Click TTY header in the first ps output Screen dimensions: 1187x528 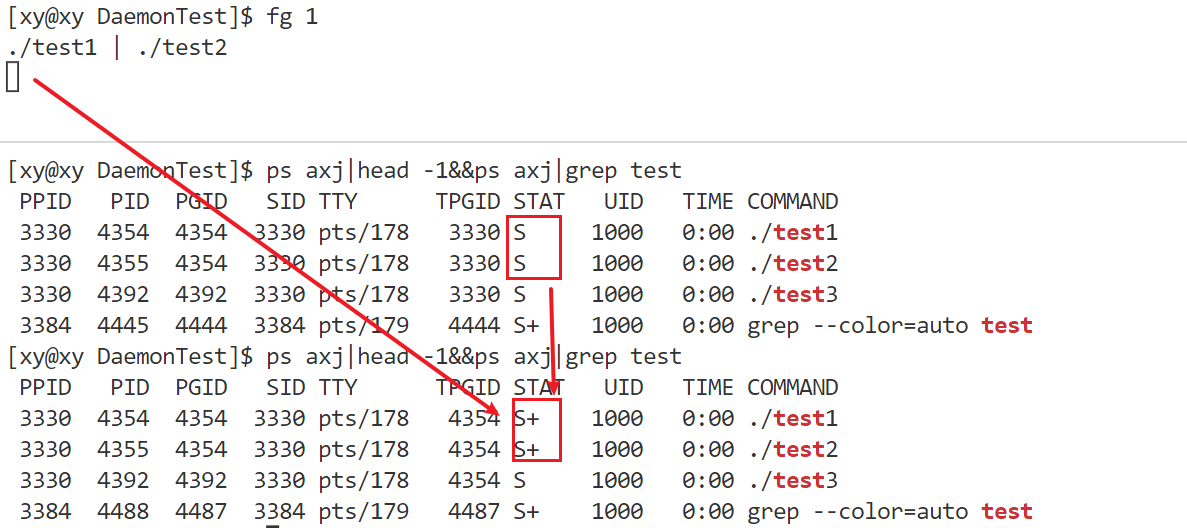(x=337, y=202)
